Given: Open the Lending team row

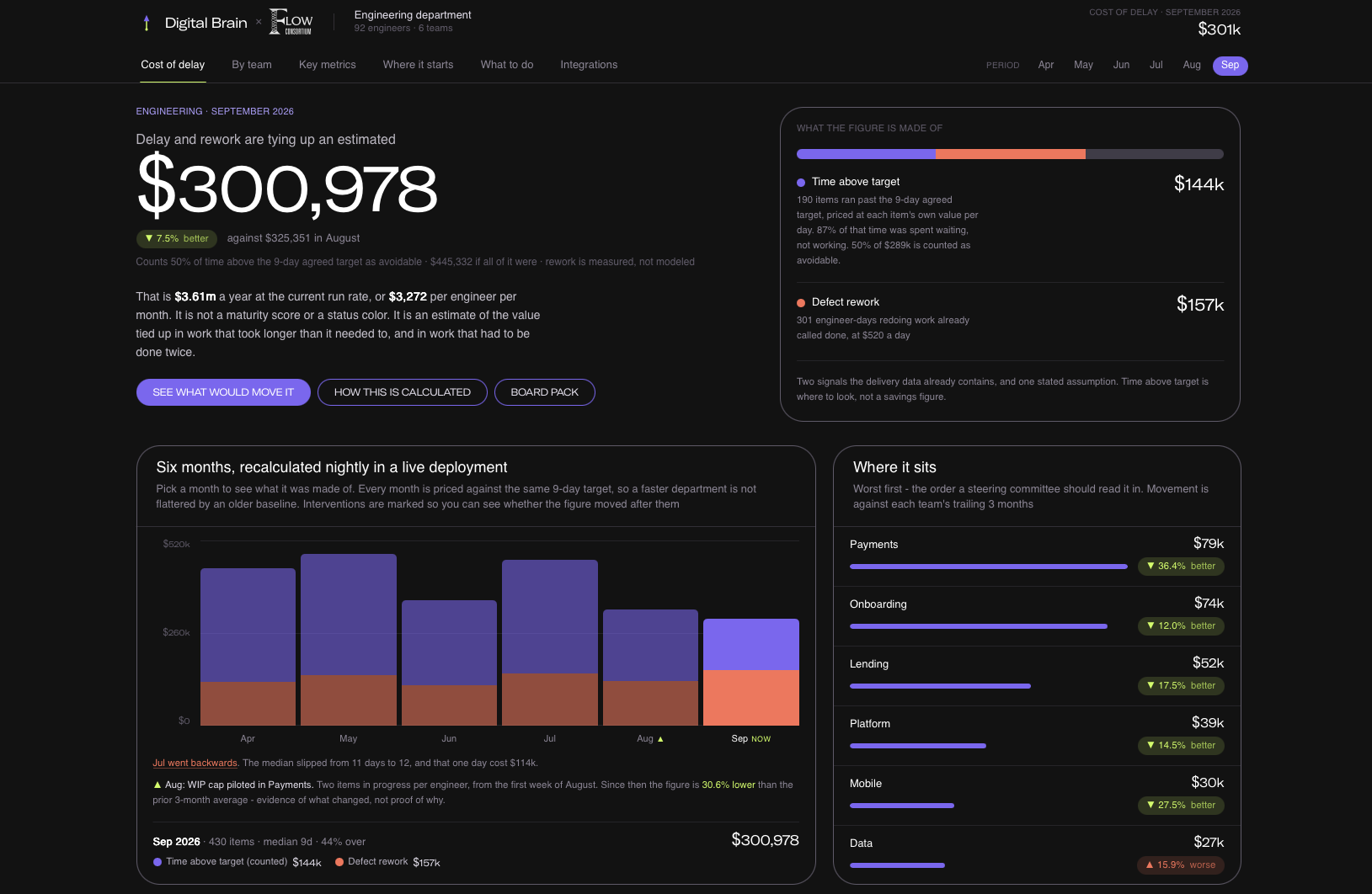Looking at the screenshot, I should tap(1037, 676).
